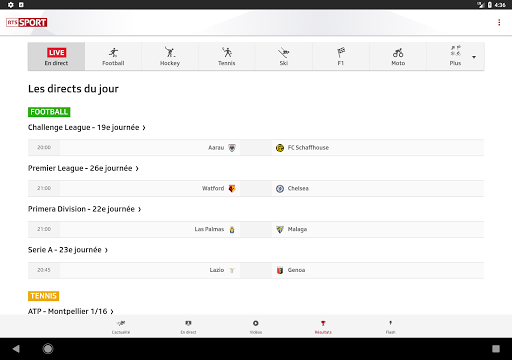Open the Aarau vs FC Schaffhouse match
This screenshot has height=360, width=512.
(x=256, y=148)
